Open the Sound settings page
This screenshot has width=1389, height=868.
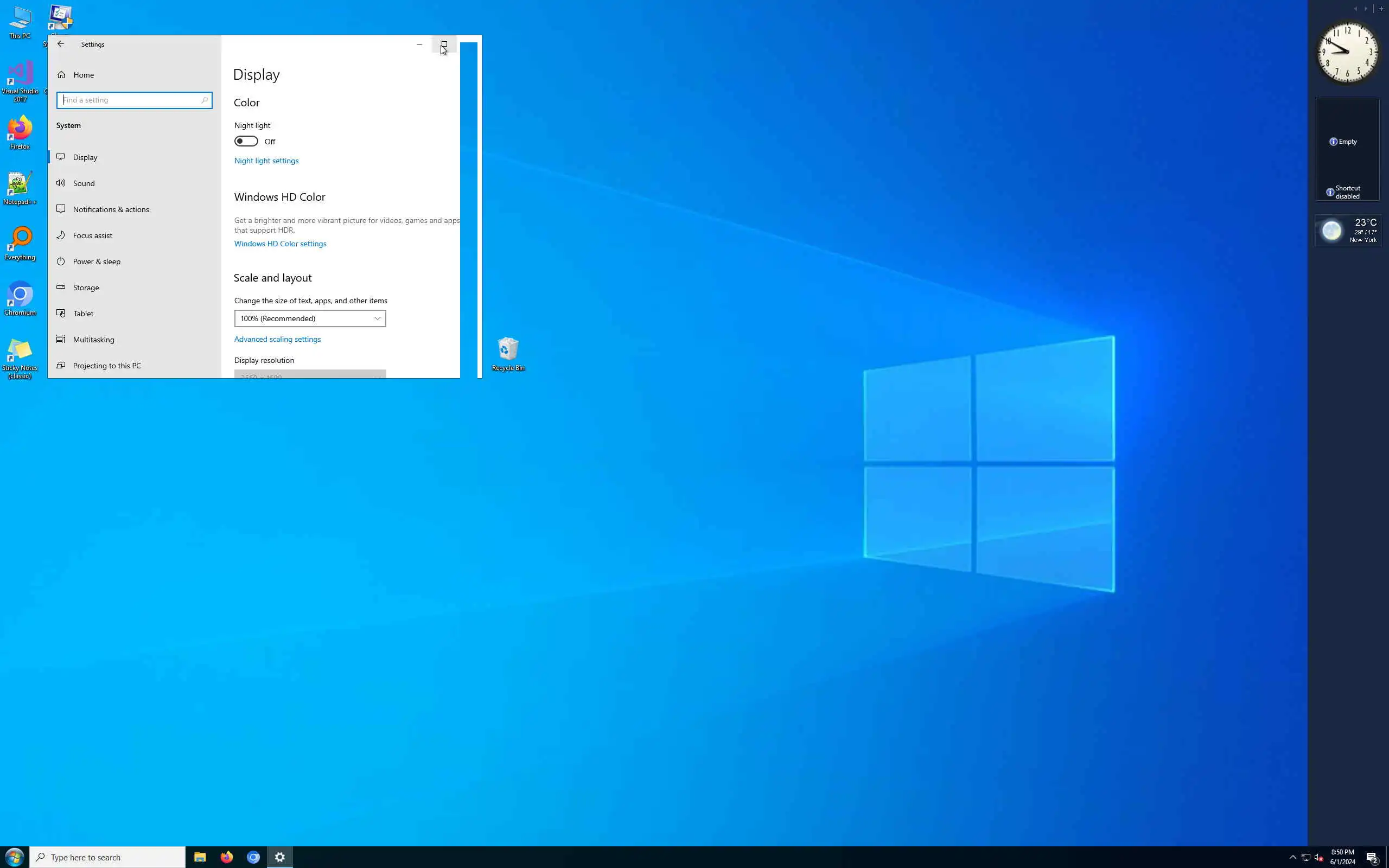coord(84,184)
